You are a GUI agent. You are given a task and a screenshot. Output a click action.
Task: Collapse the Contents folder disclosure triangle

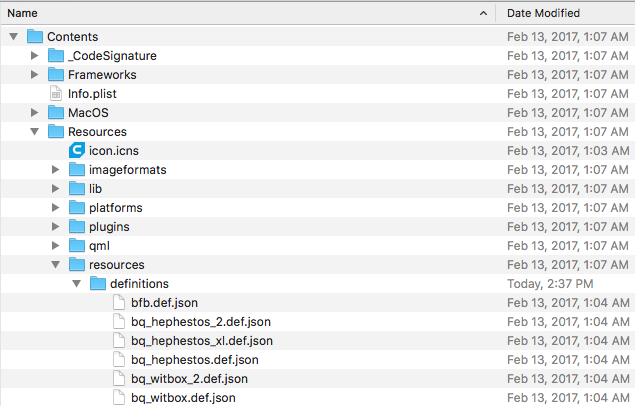point(13,37)
